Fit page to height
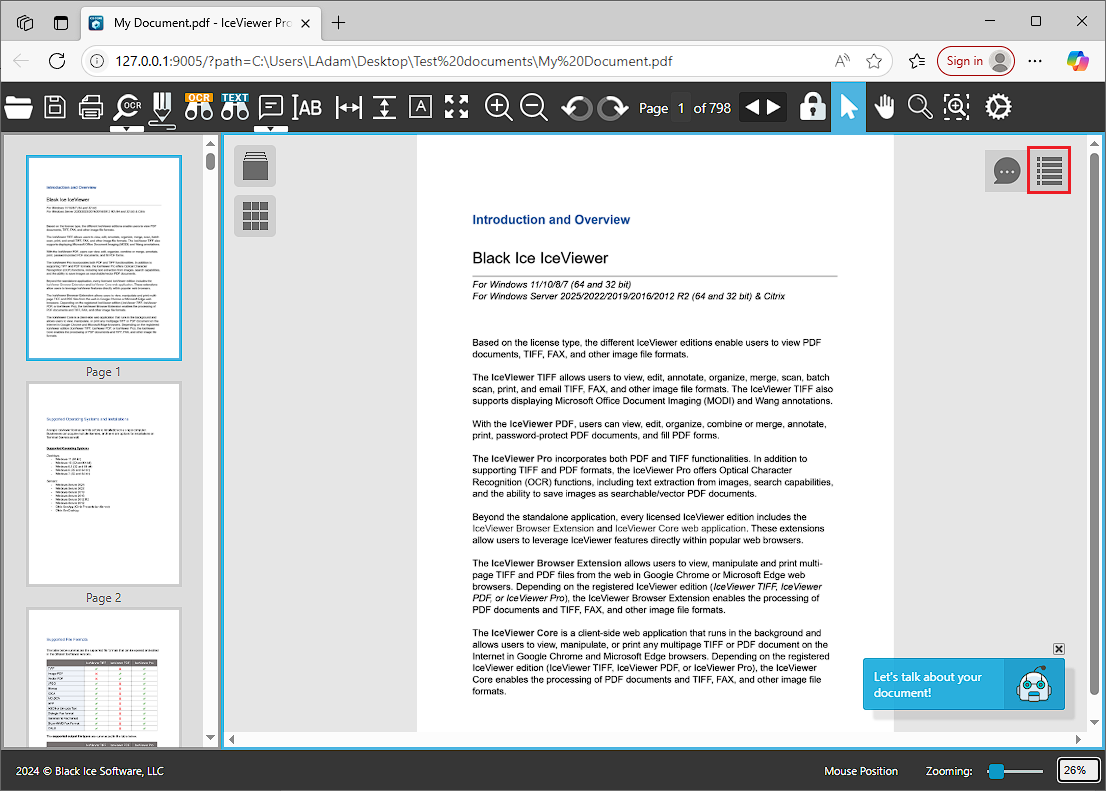Viewport: 1106px width, 791px height. (x=384, y=108)
